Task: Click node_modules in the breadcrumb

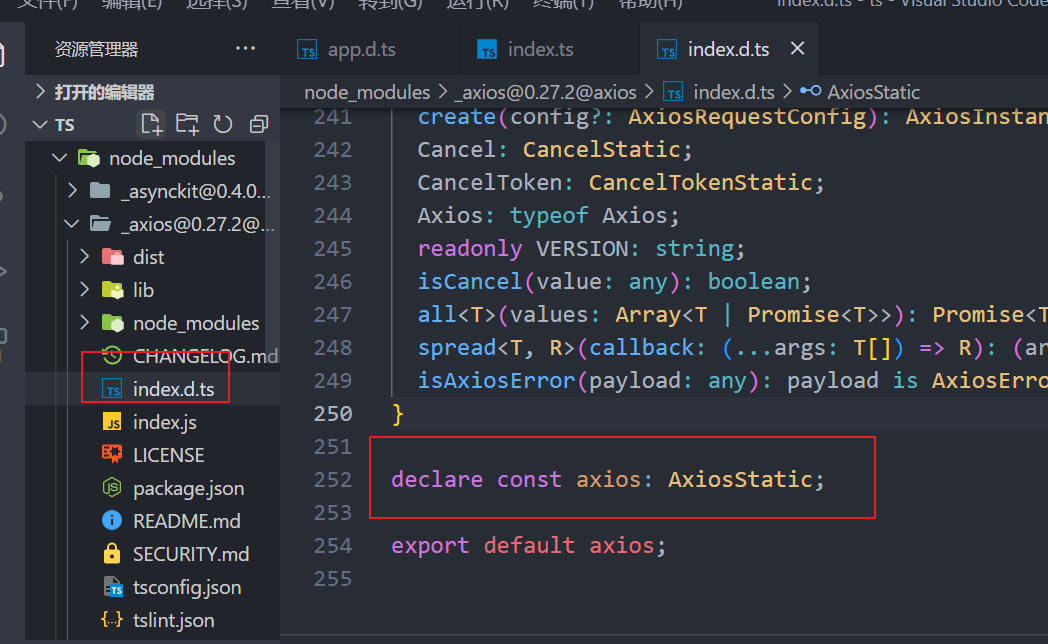Action: click(x=367, y=92)
